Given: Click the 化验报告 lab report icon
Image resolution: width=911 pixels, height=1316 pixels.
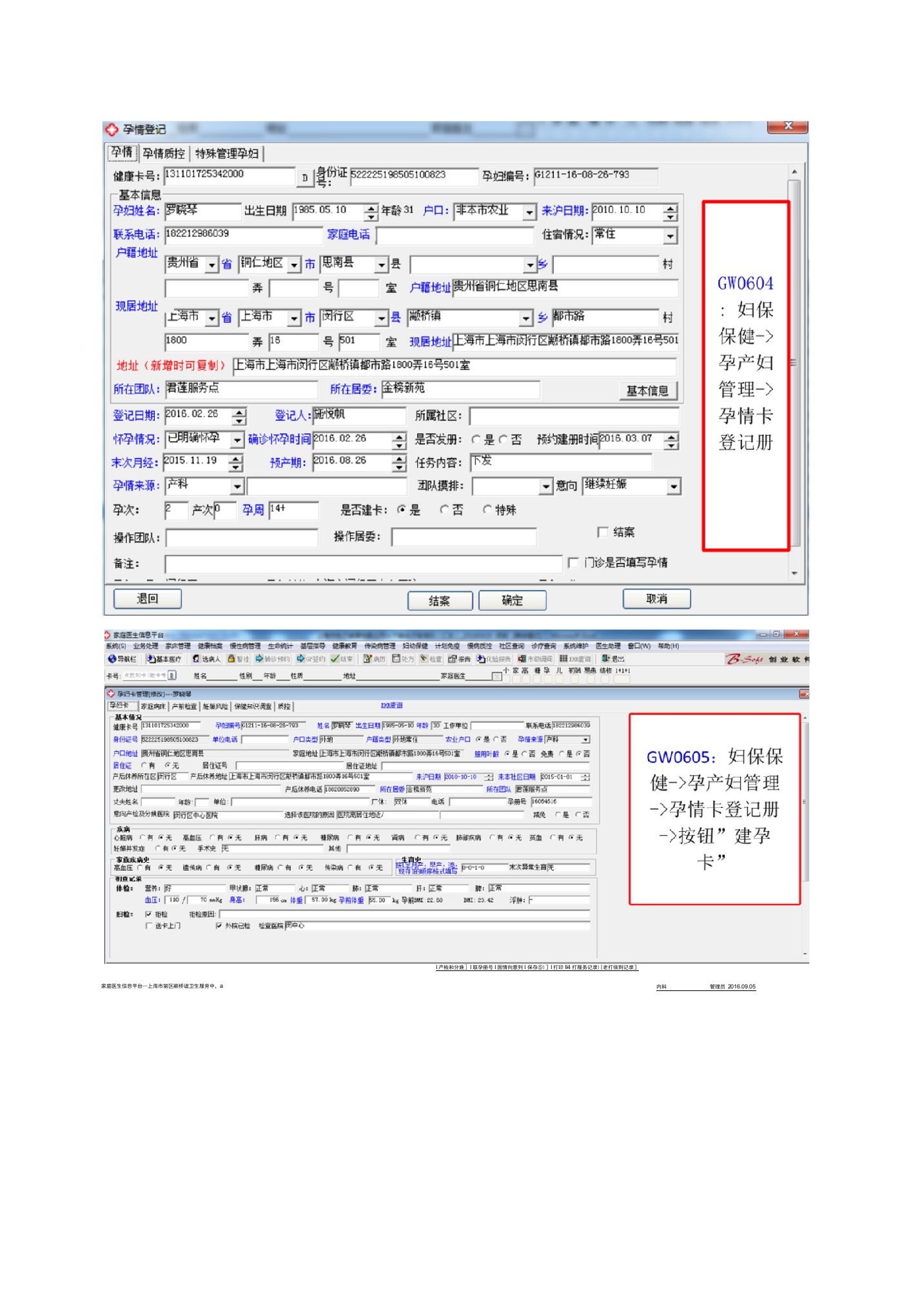Looking at the screenshot, I should (x=493, y=659).
